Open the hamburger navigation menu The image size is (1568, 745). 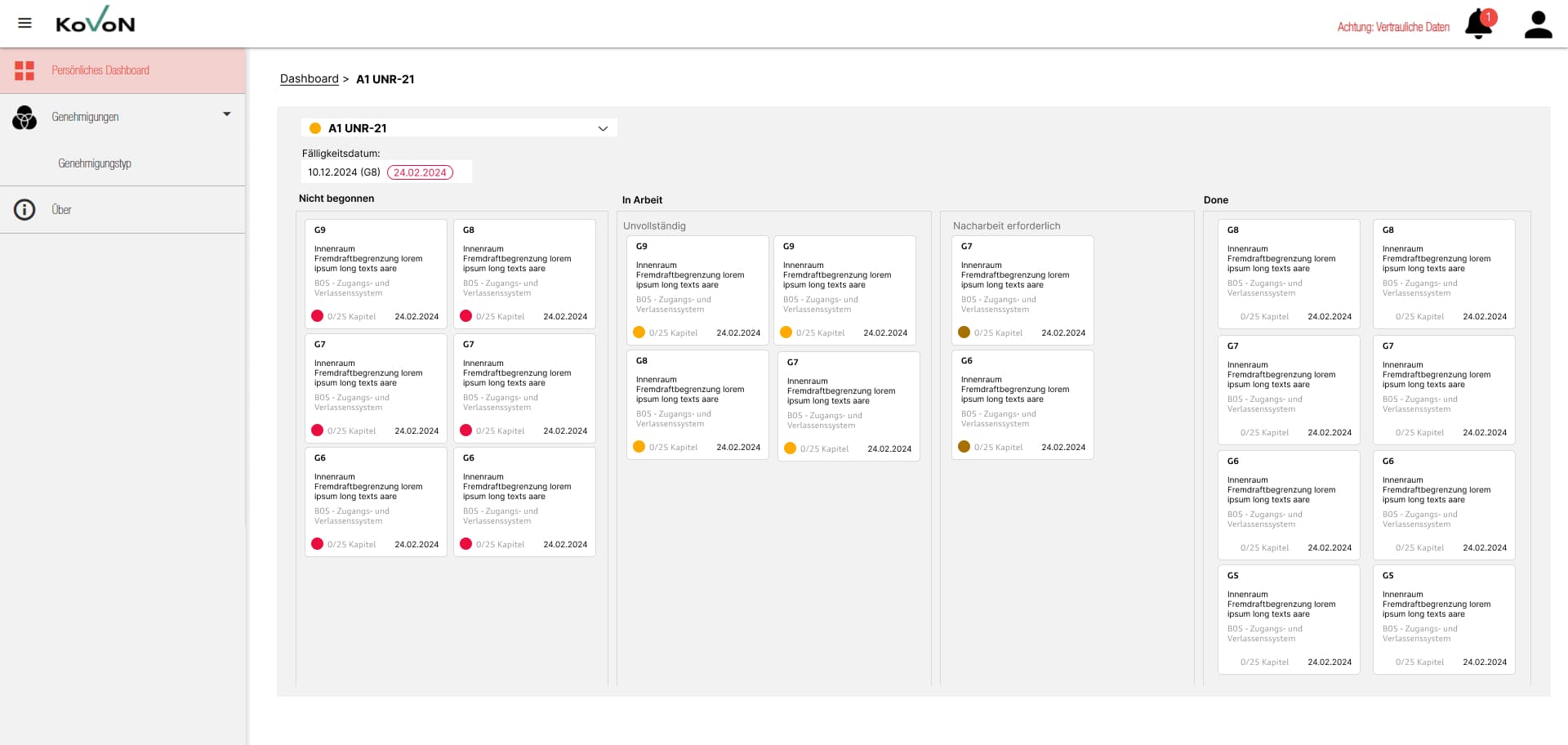pos(24,23)
